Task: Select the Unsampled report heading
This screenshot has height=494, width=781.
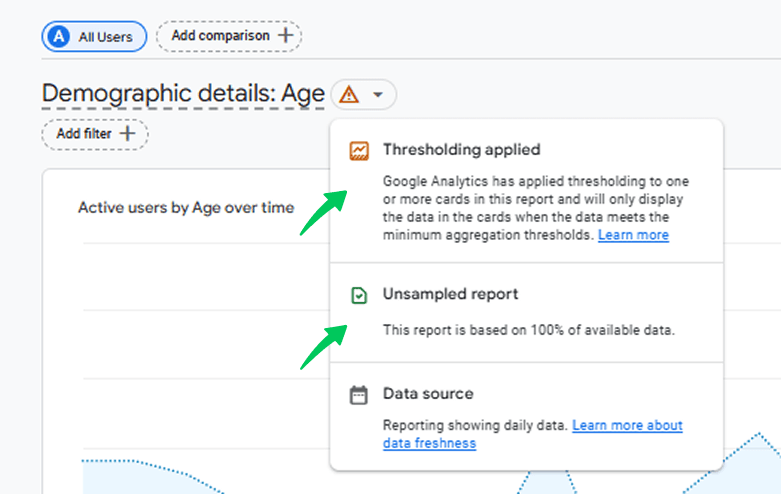Action: [x=450, y=295]
